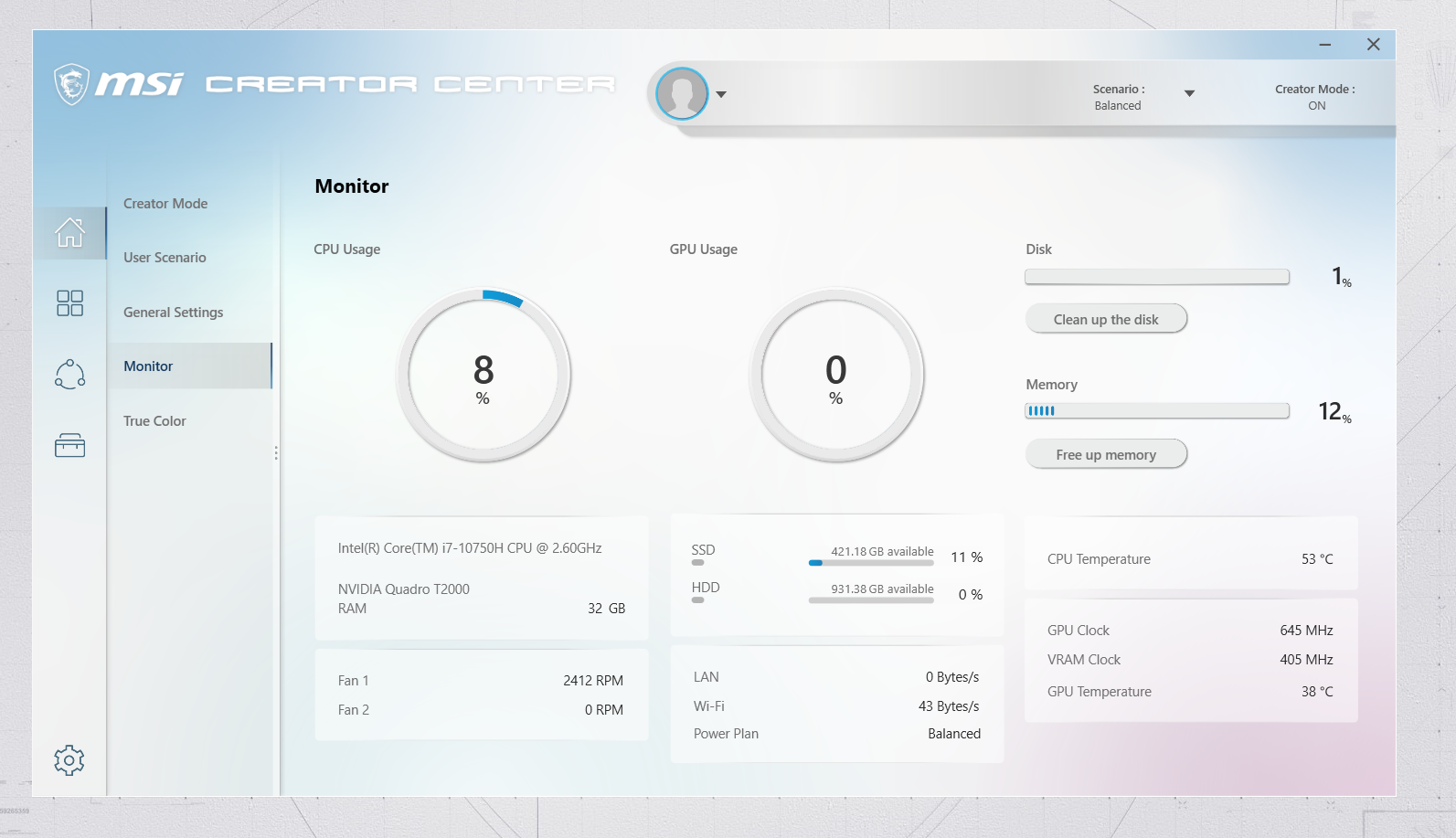Click the GPU Usage gauge

[x=835, y=375]
